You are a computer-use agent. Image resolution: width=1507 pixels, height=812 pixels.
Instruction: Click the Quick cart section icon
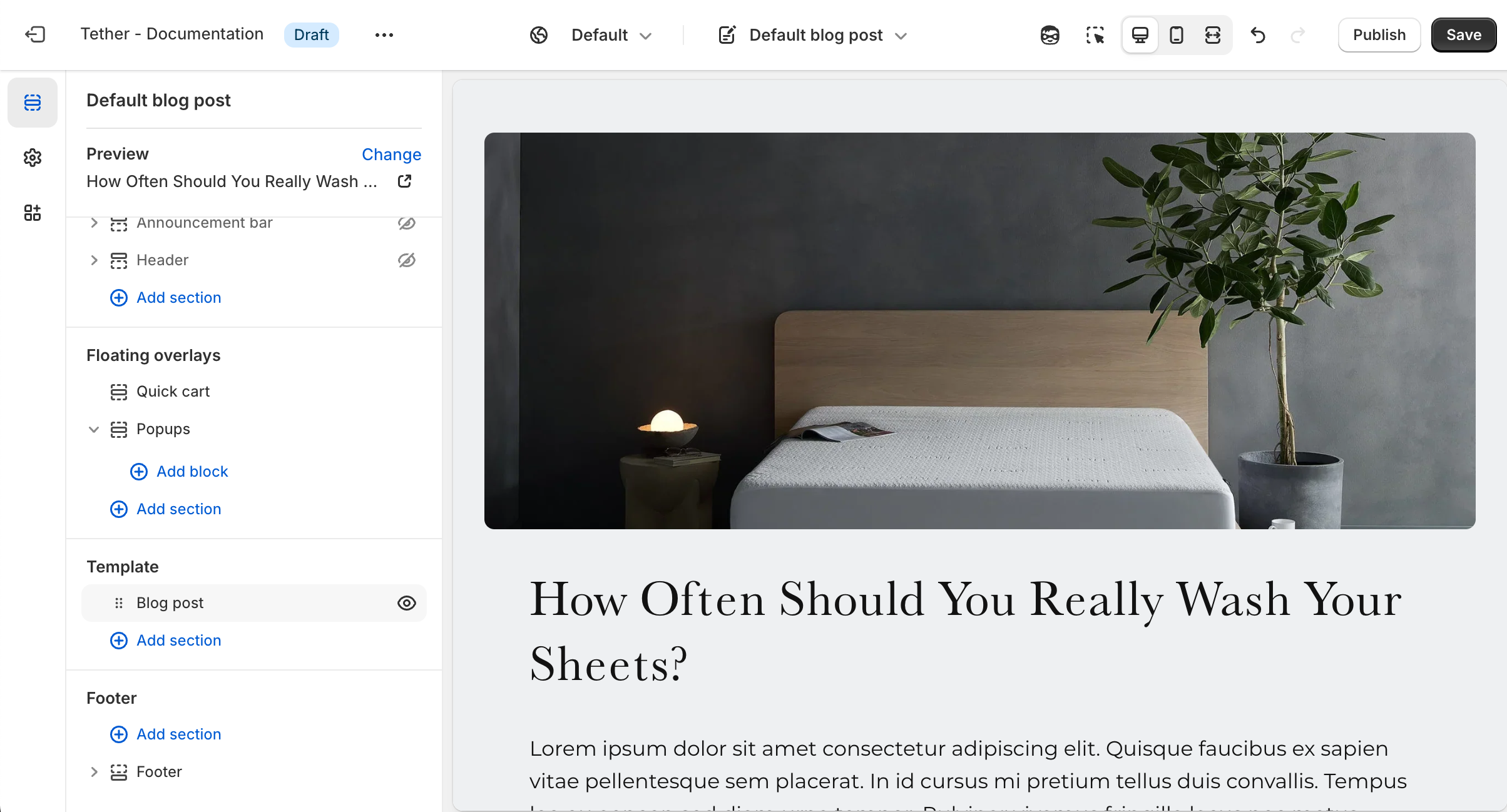119,392
